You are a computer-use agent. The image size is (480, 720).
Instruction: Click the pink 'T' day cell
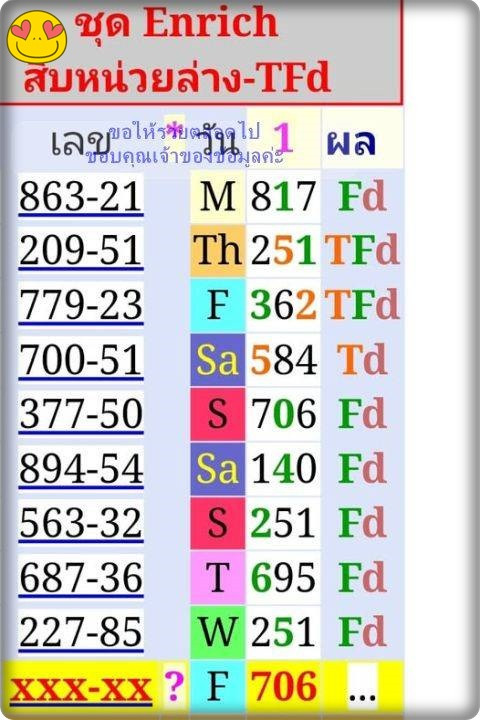[218, 577]
